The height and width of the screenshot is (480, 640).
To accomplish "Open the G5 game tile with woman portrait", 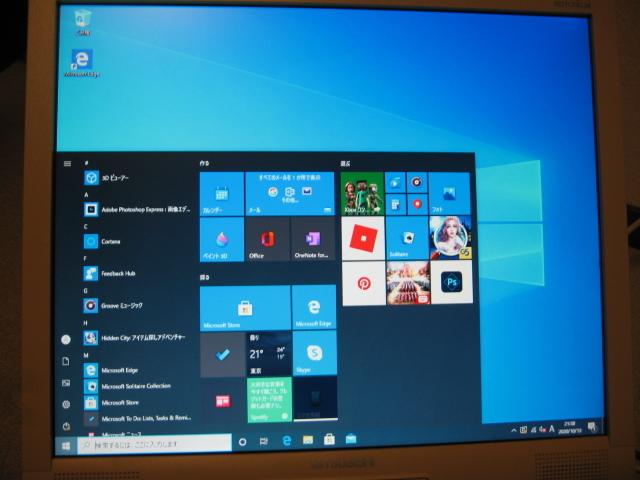I will 450,238.
